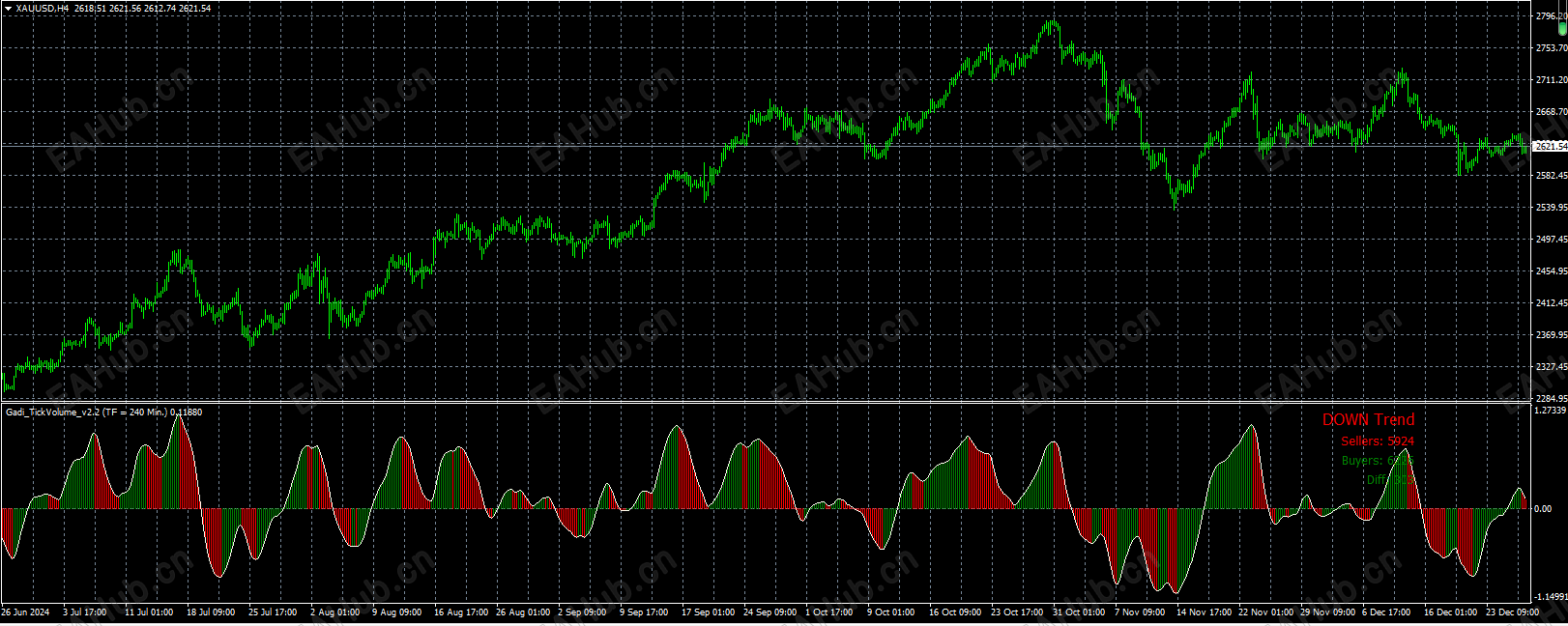Click the 2 Aug 01:00 time axis label
This screenshot has width=1568, height=626.
tap(334, 612)
